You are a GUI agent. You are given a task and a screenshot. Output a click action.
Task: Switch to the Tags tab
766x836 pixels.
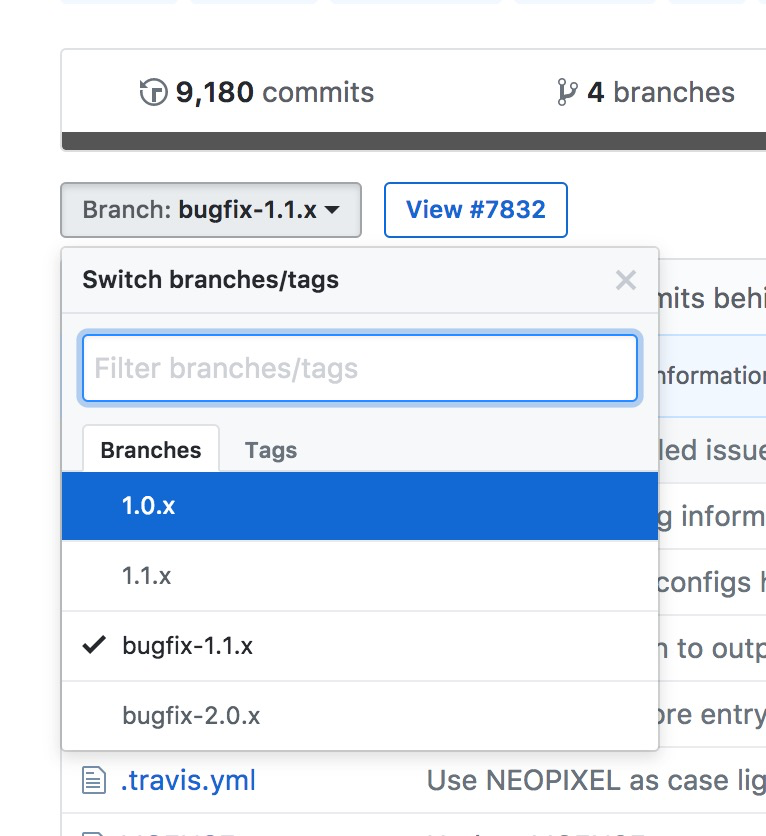pyautogui.click(x=271, y=451)
